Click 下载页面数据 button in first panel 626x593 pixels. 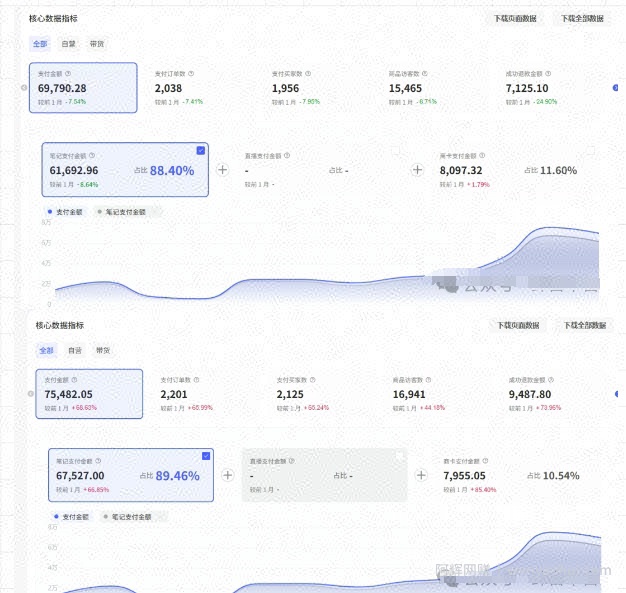coord(515,18)
